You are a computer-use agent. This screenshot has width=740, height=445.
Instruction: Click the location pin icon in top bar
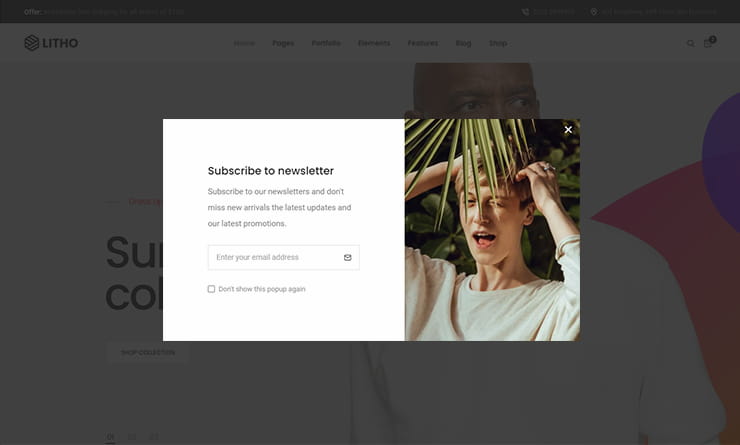(x=594, y=12)
